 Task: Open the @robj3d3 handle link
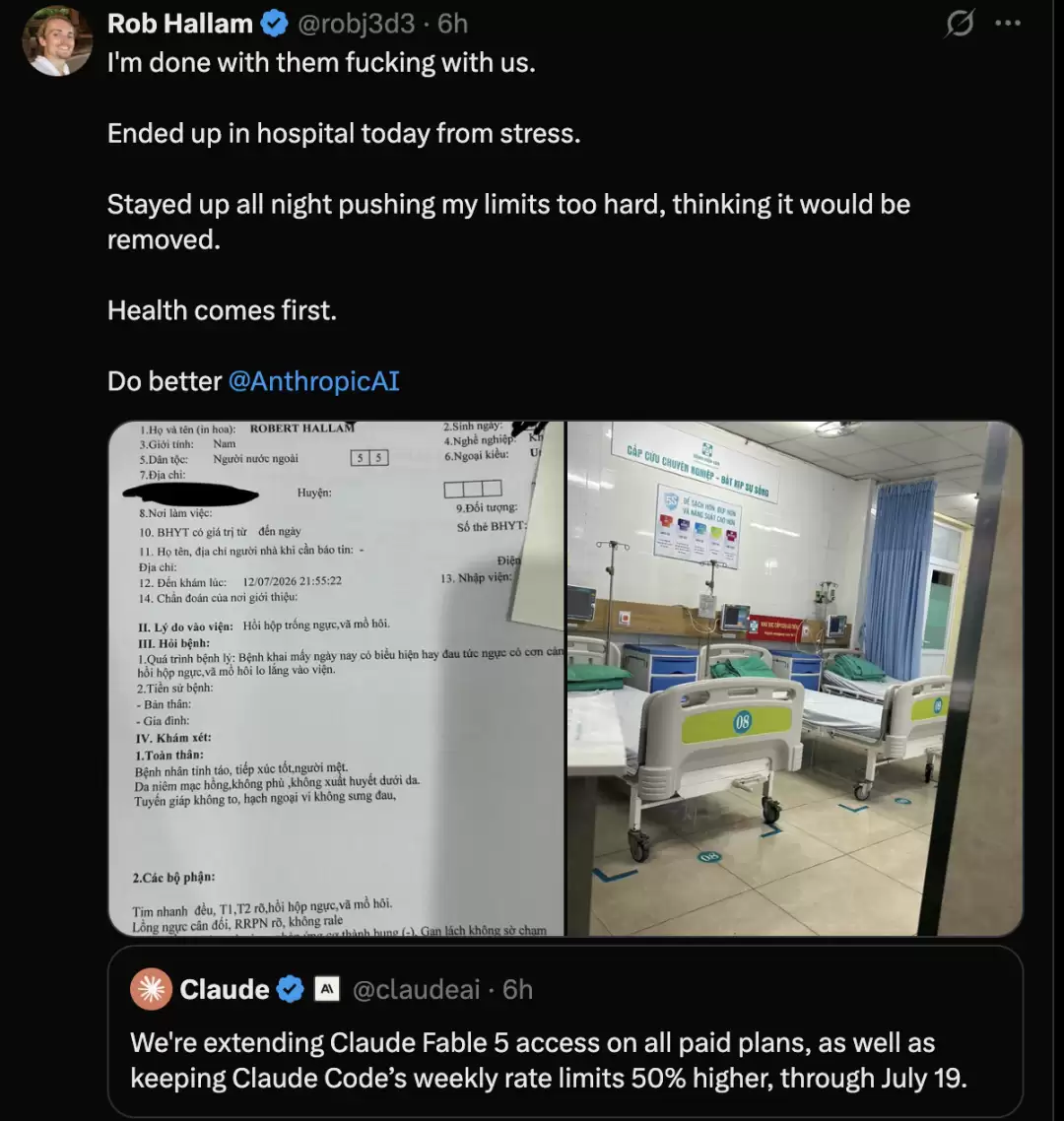pyautogui.click(x=356, y=24)
